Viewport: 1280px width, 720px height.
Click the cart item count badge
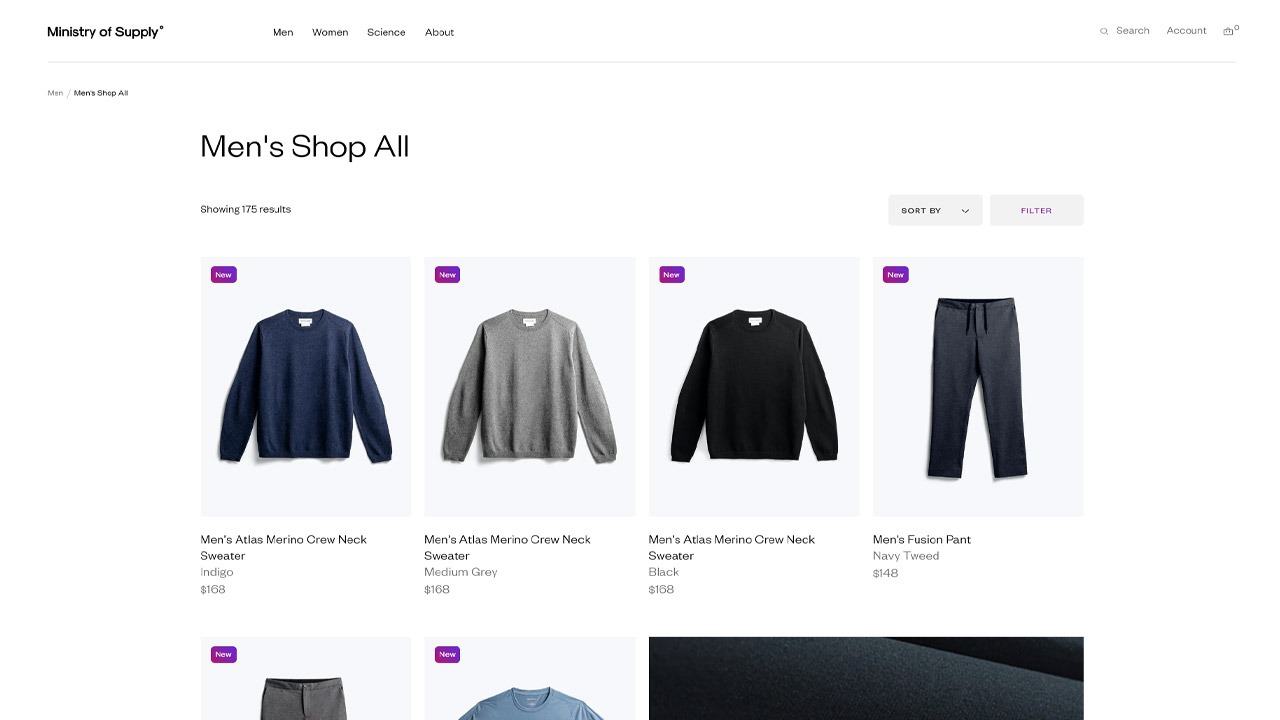(x=1235, y=26)
